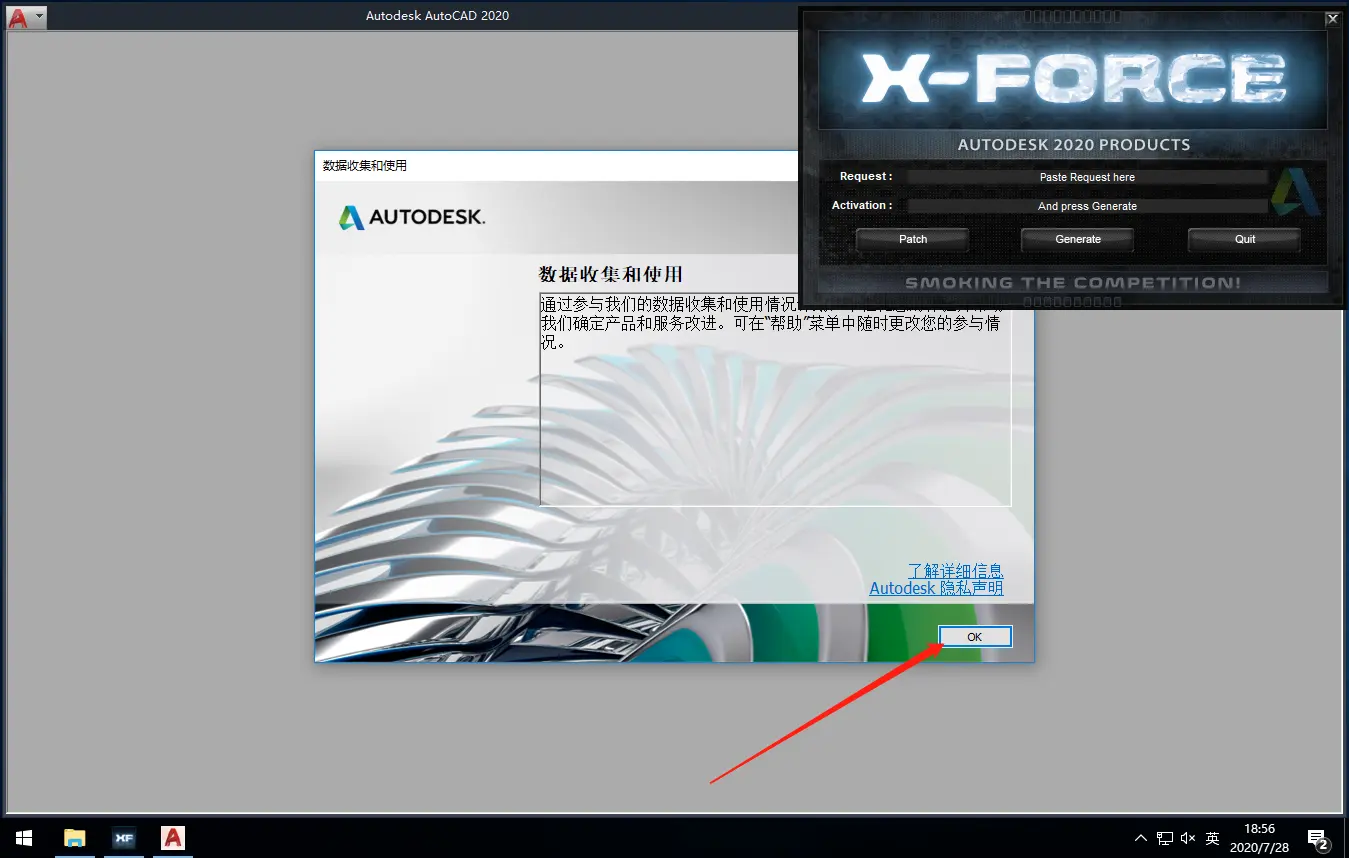Open the AutoCAD application menu logo
This screenshot has width=1349, height=858.
click(17, 17)
